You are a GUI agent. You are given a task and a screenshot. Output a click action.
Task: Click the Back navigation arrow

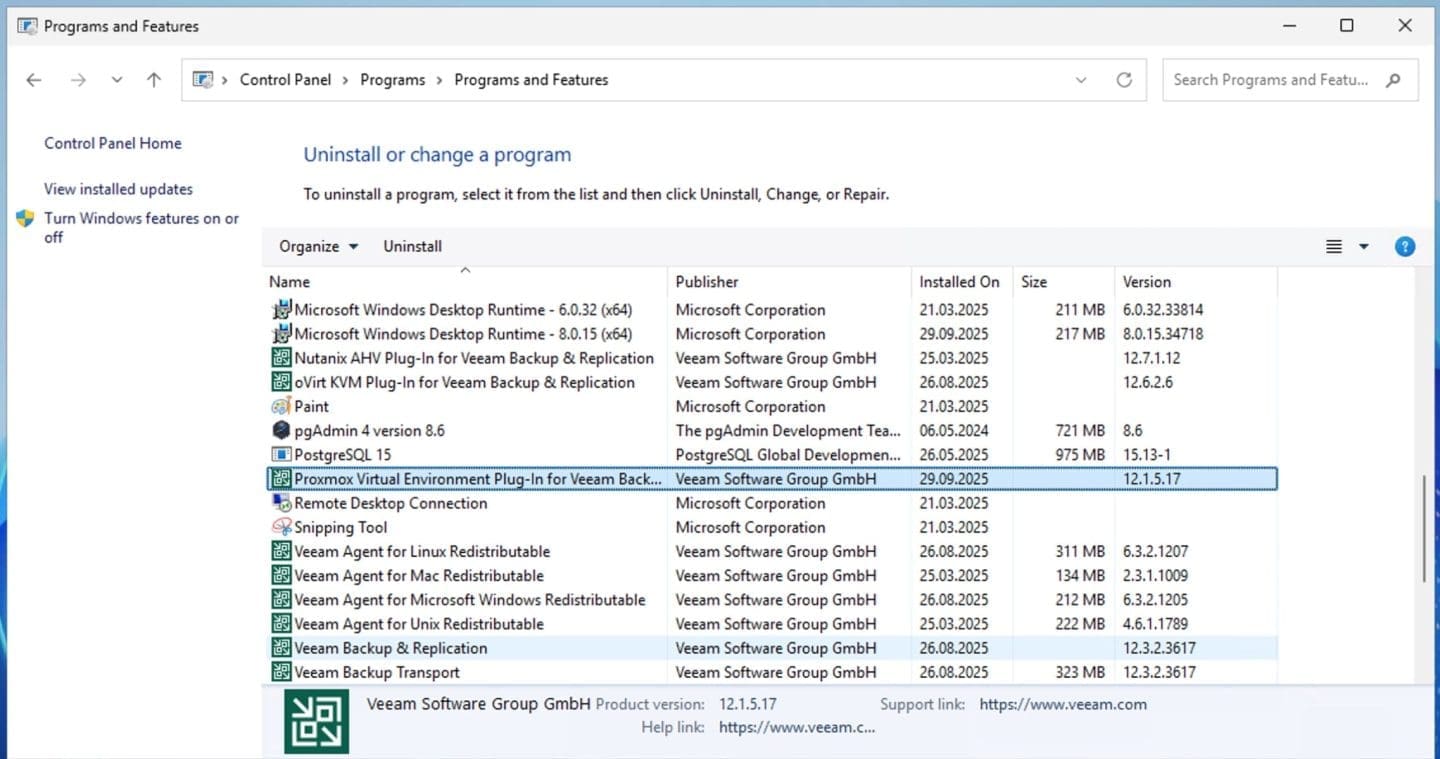[34, 80]
